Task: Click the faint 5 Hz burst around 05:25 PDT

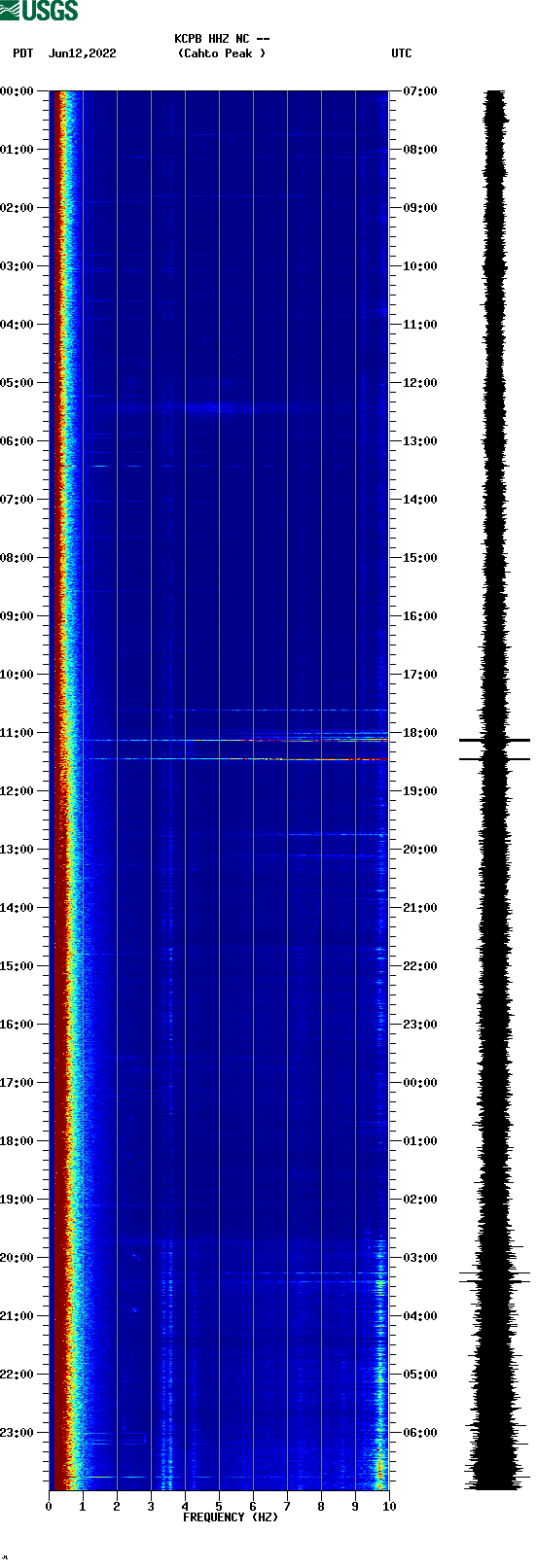Action: (216, 406)
